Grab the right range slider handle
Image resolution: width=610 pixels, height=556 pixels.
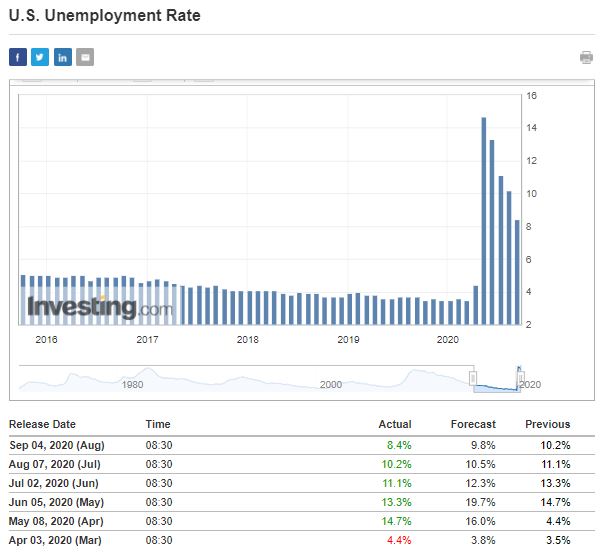521,378
